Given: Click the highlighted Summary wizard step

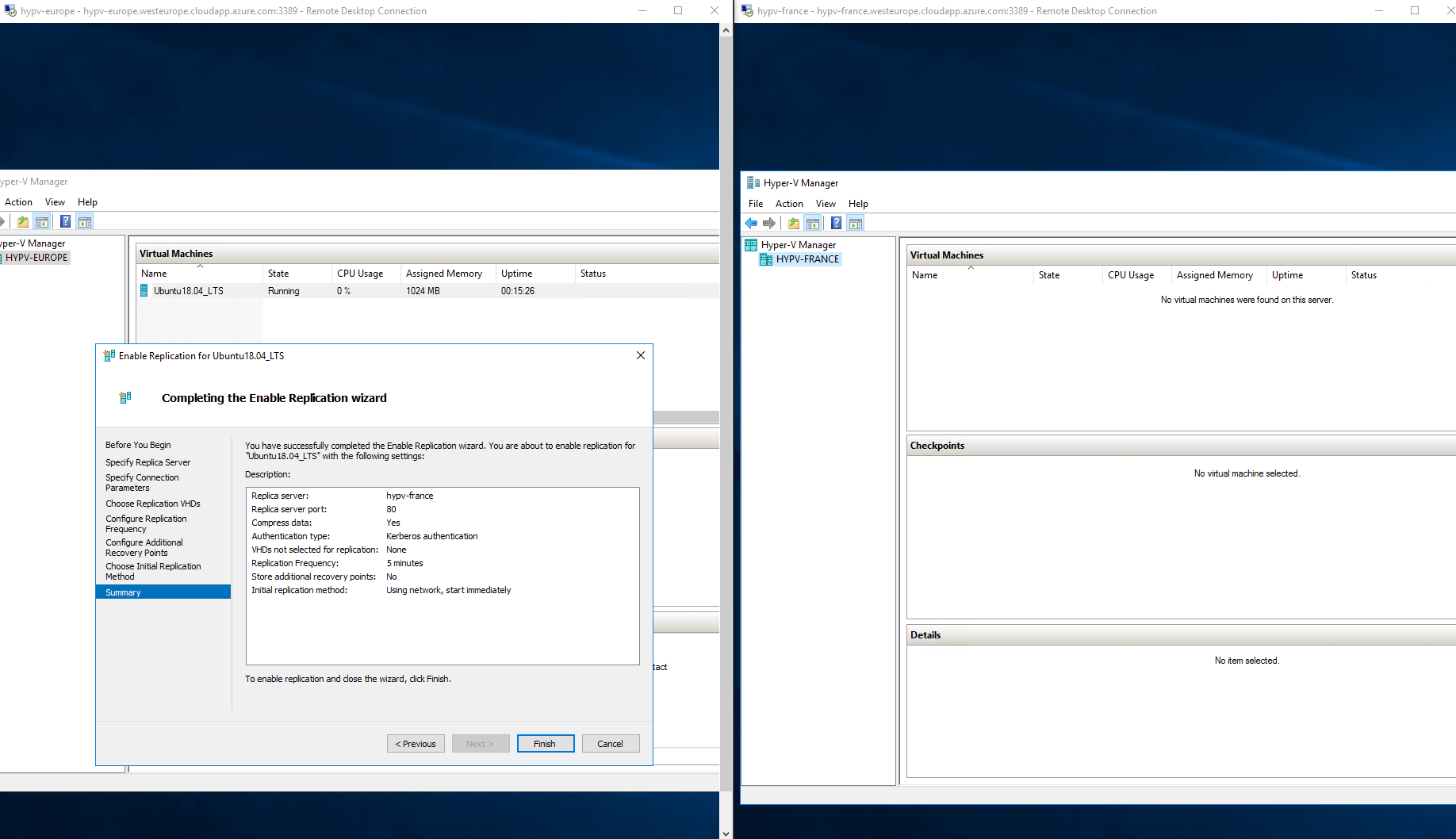Looking at the screenshot, I should point(163,592).
